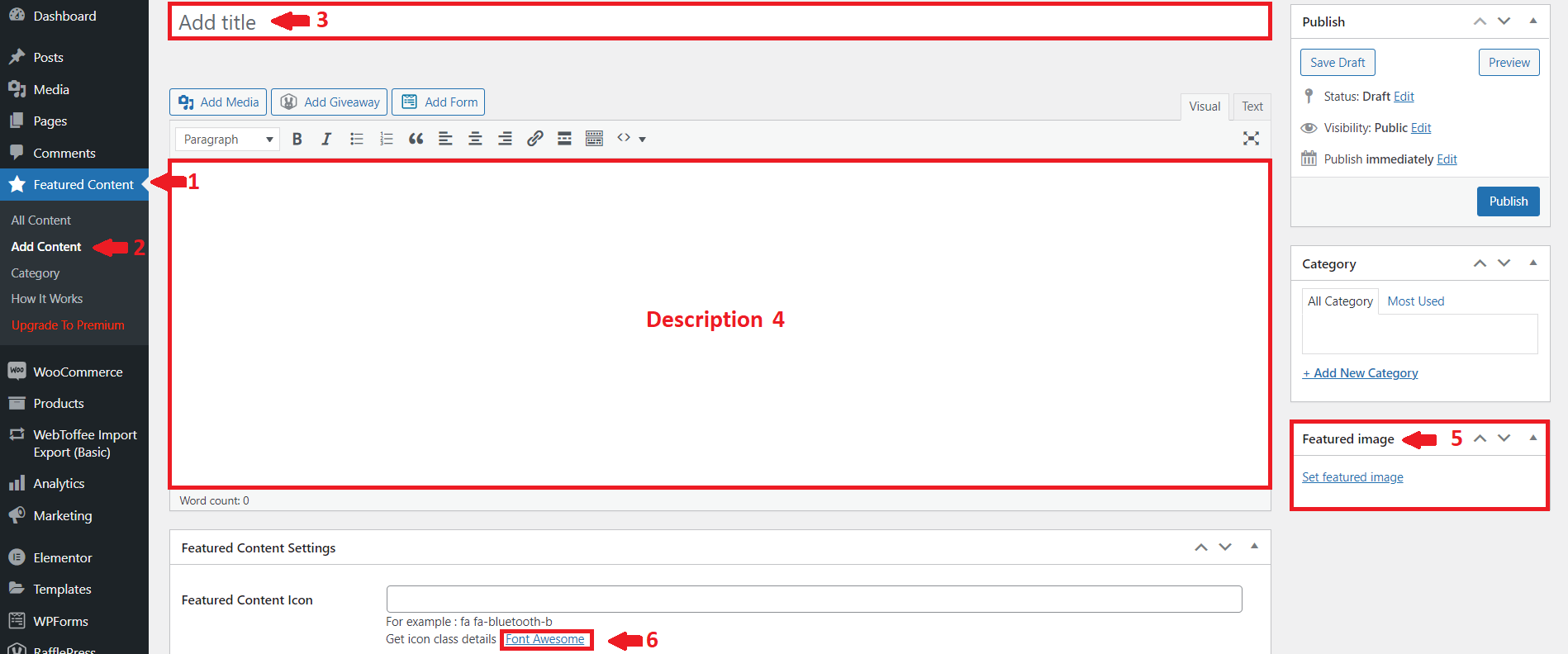Move Publish panel up
This screenshot has height=654, width=1568.
click(1480, 21)
